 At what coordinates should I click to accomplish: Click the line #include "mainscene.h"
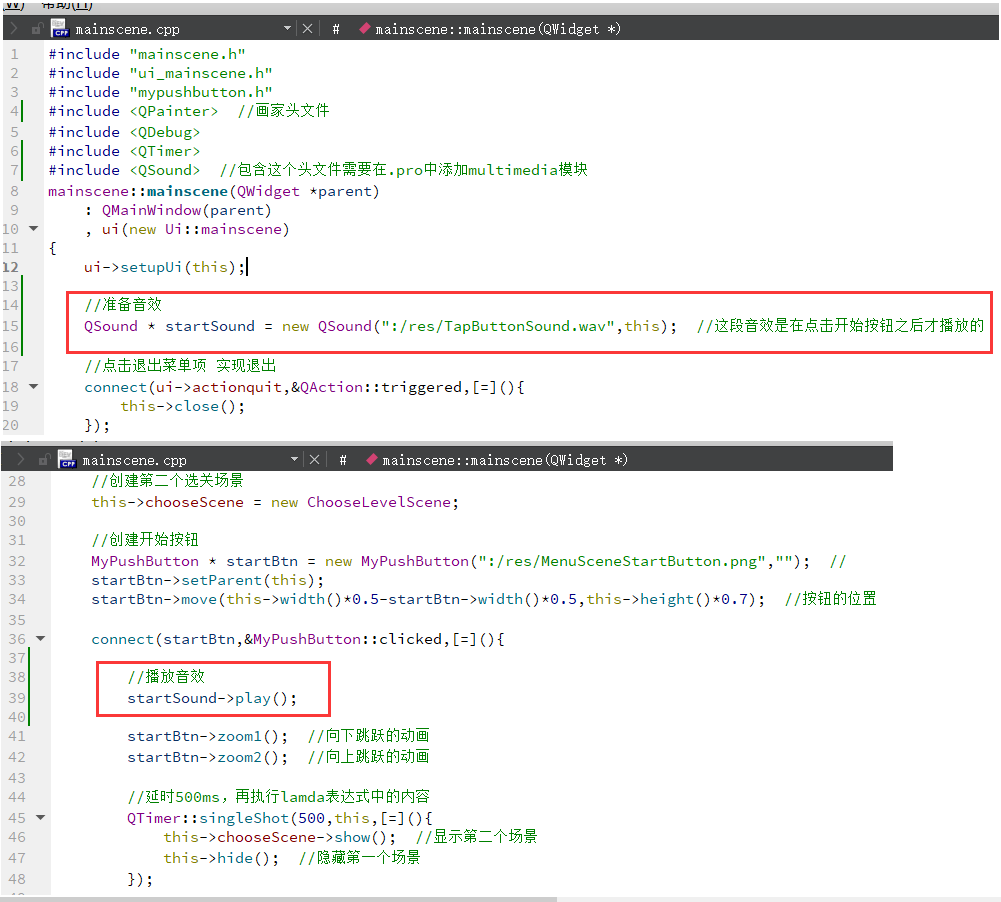(147, 54)
